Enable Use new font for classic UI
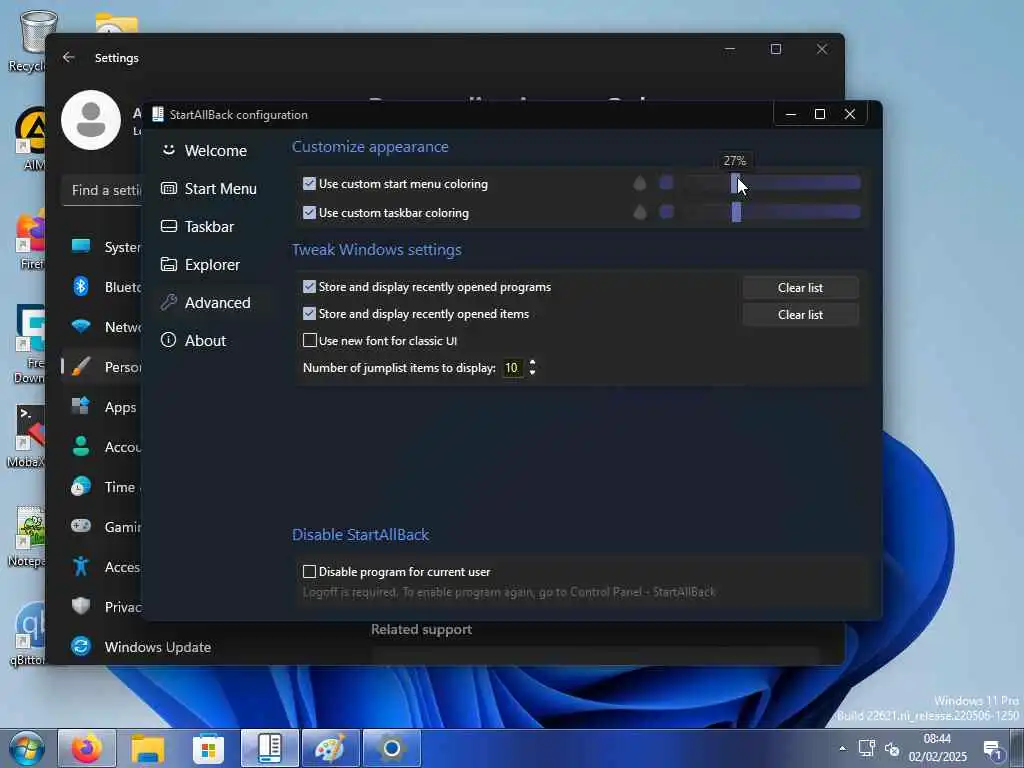Image resolution: width=1024 pixels, height=768 pixels. click(x=310, y=340)
